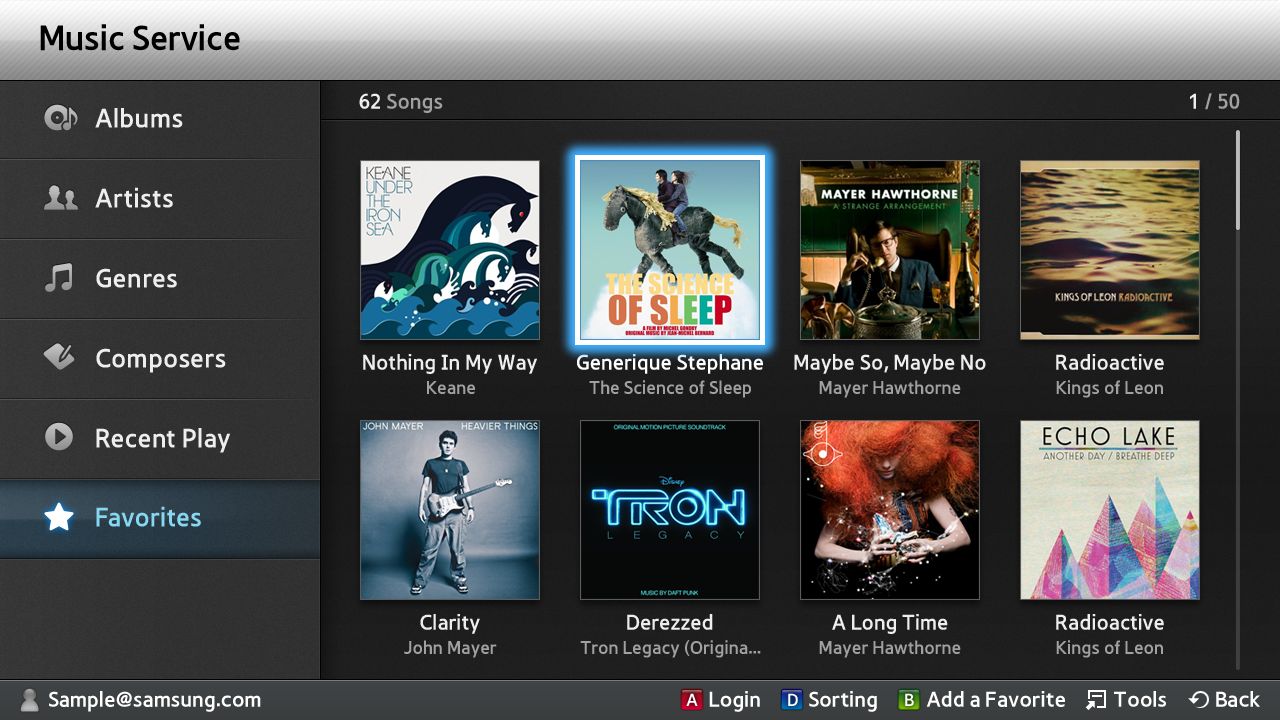Click the Login button label
This screenshot has height=720, width=1280.
(734, 701)
